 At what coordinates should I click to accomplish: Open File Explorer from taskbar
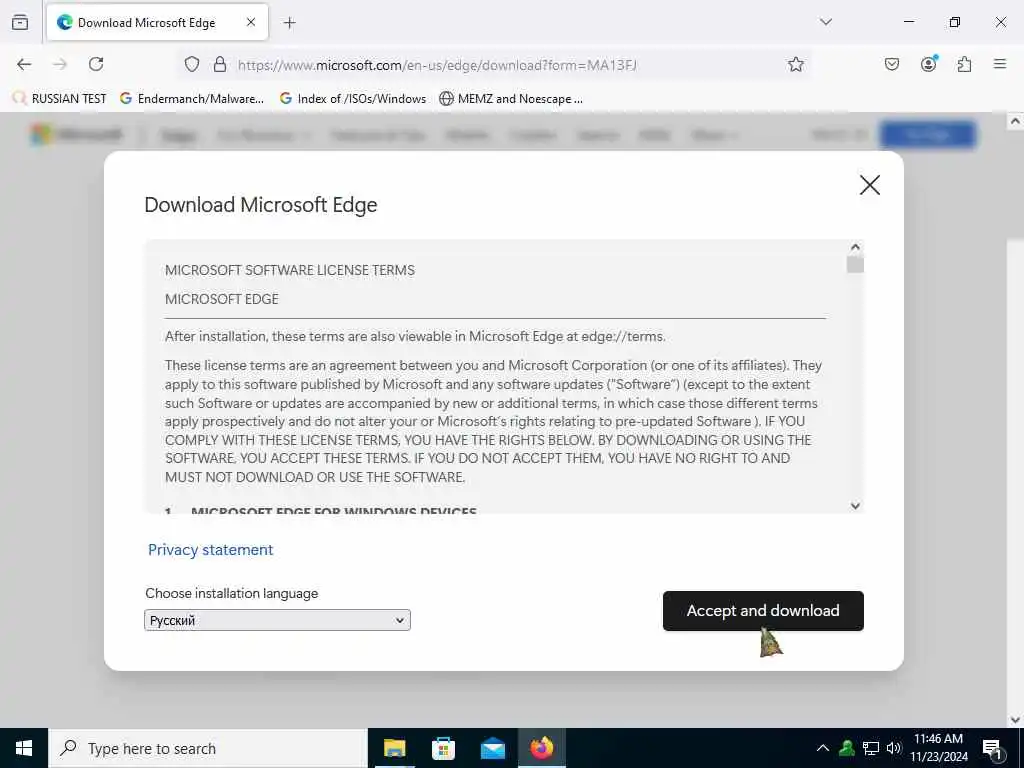(394, 748)
